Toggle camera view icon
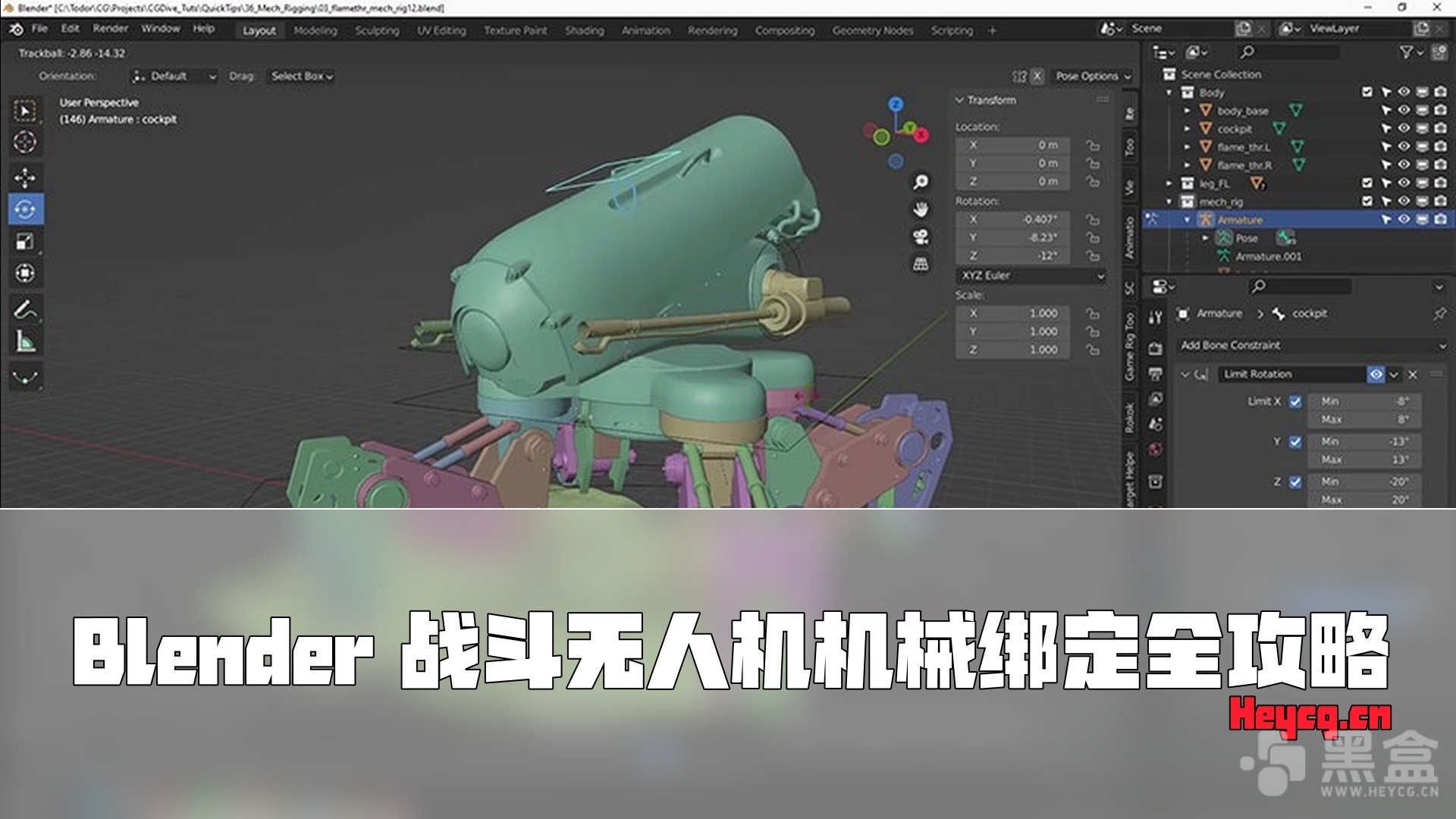 [x=921, y=237]
